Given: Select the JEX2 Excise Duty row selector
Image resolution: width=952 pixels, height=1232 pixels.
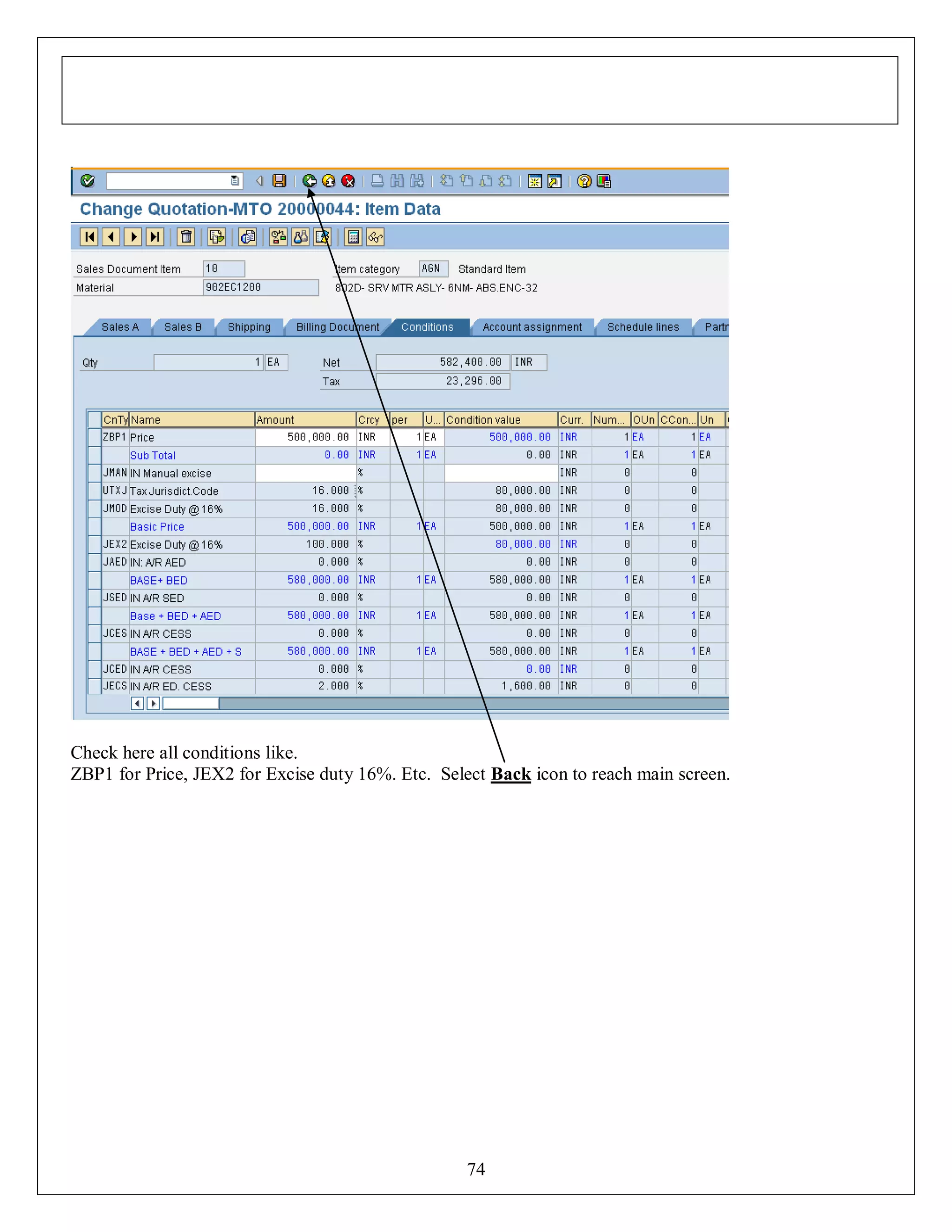Looking at the screenshot, I should [x=94, y=544].
